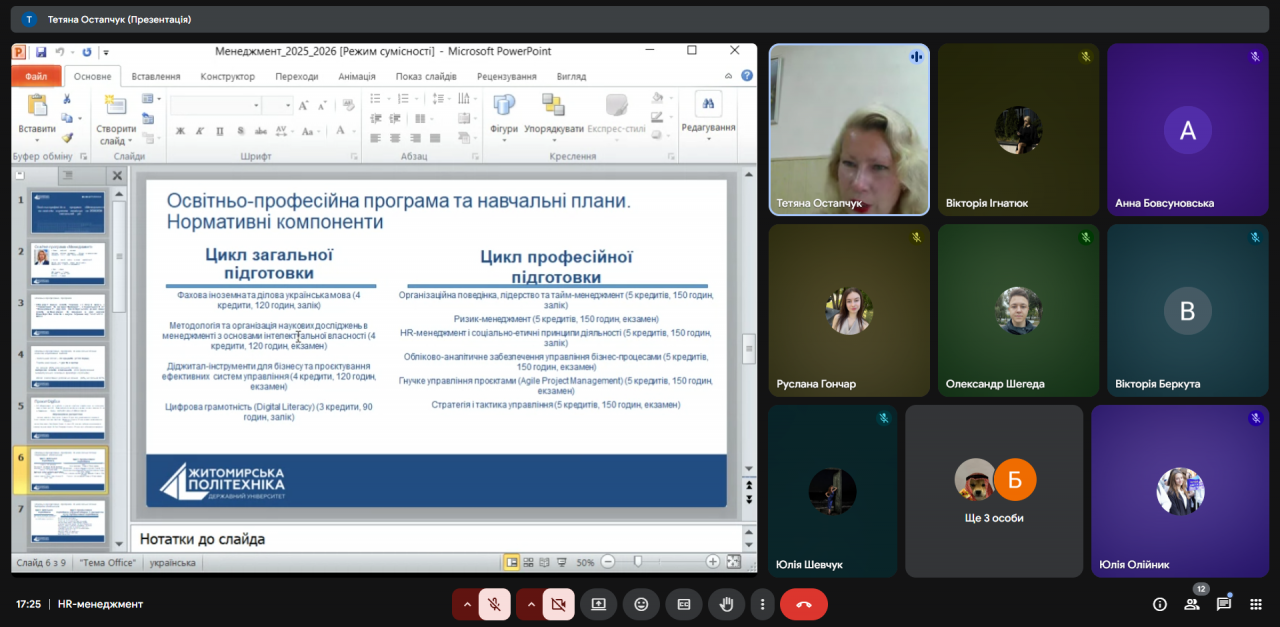Toggle the muted microphone button
The height and width of the screenshot is (627, 1280).
click(x=494, y=604)
